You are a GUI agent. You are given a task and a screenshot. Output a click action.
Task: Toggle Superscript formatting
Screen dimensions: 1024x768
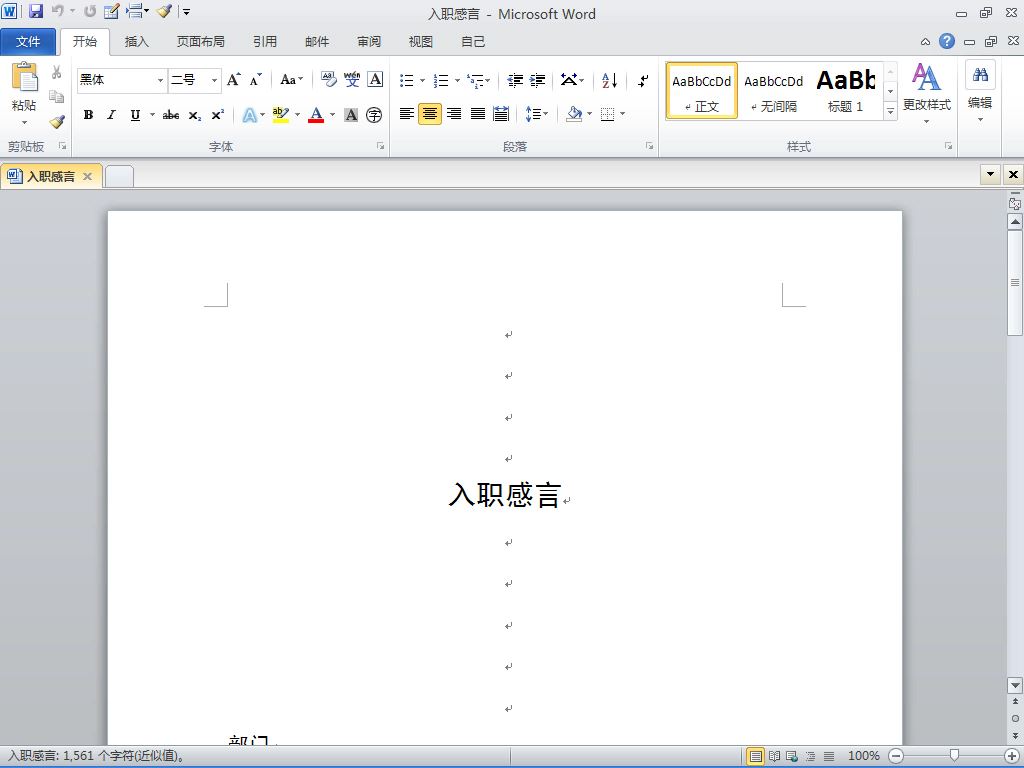pos(217,115)
